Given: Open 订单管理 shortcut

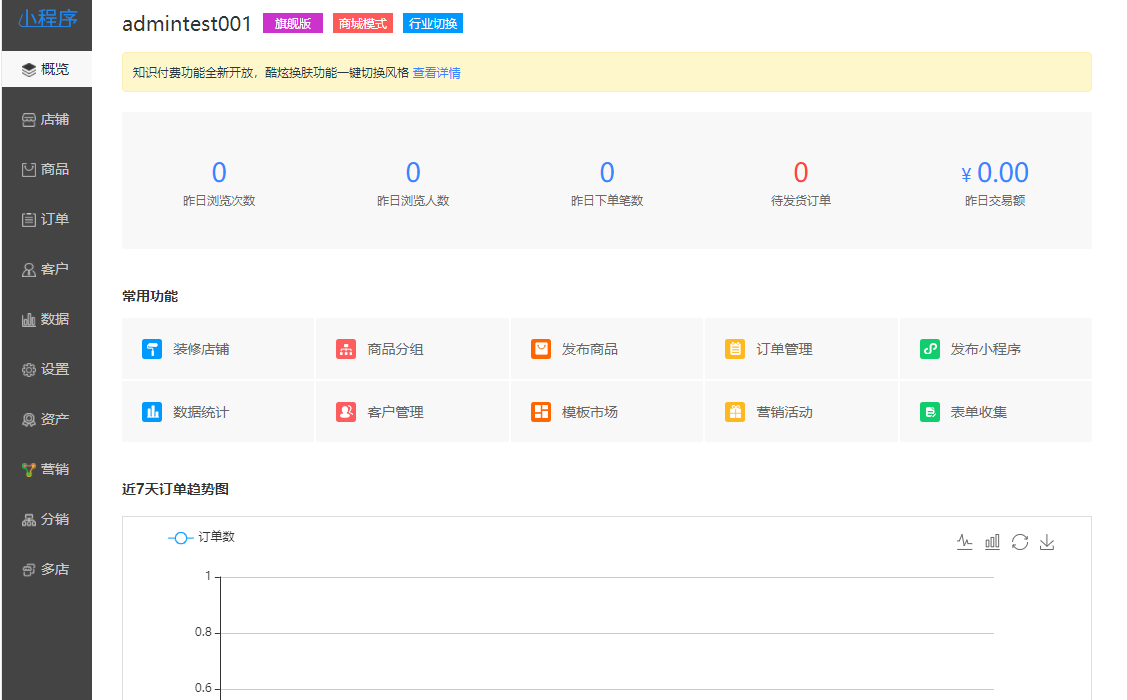Looking at the screenshot, I should click(x=784, y=349).
